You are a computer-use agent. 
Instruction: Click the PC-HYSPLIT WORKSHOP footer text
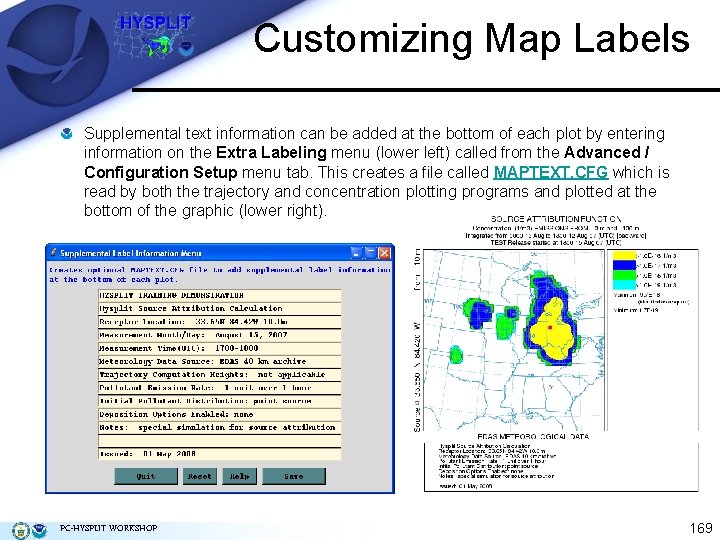coord(108,528)
